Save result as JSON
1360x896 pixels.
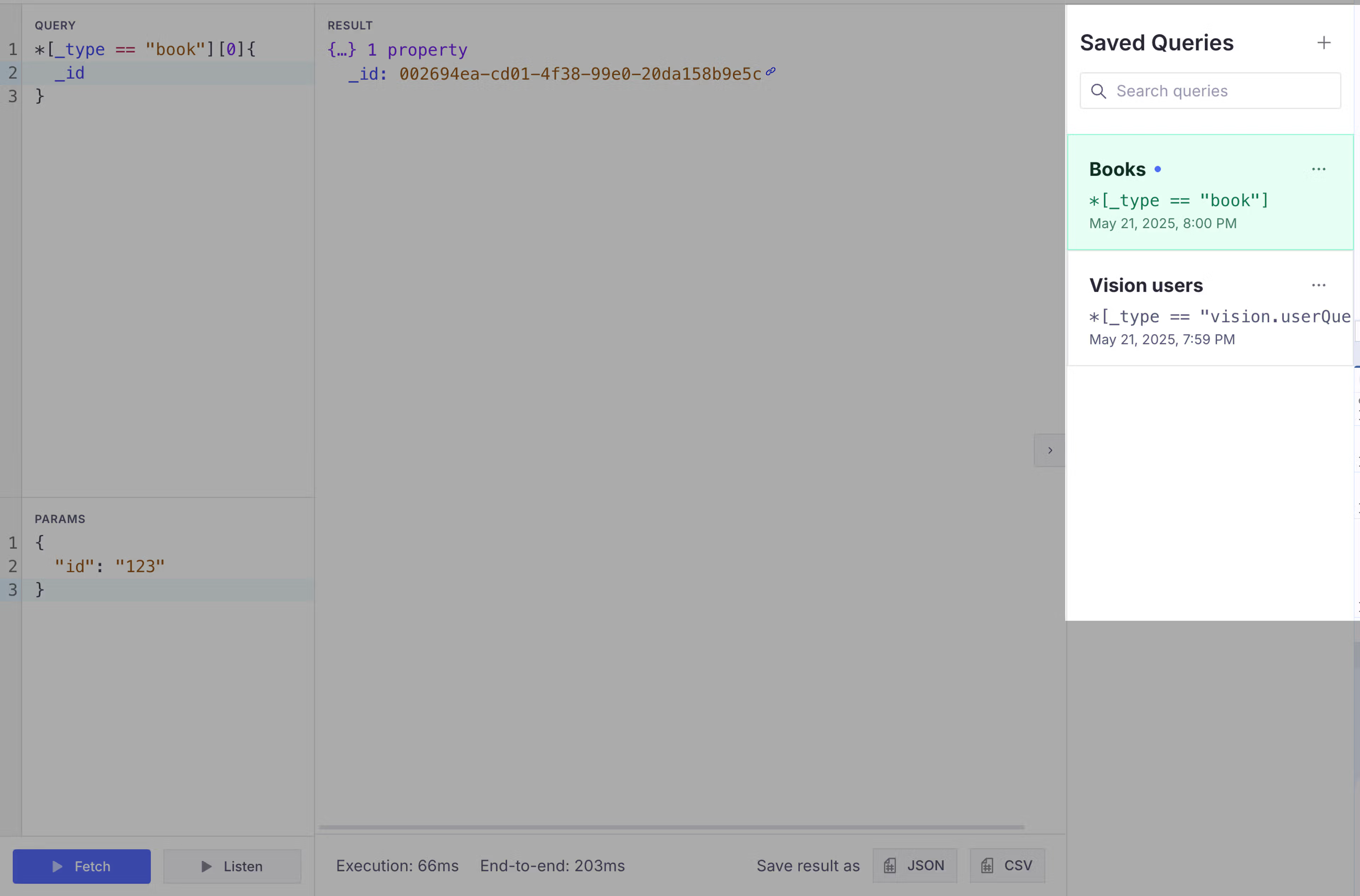pyautogui.click(x=914, y=865)
